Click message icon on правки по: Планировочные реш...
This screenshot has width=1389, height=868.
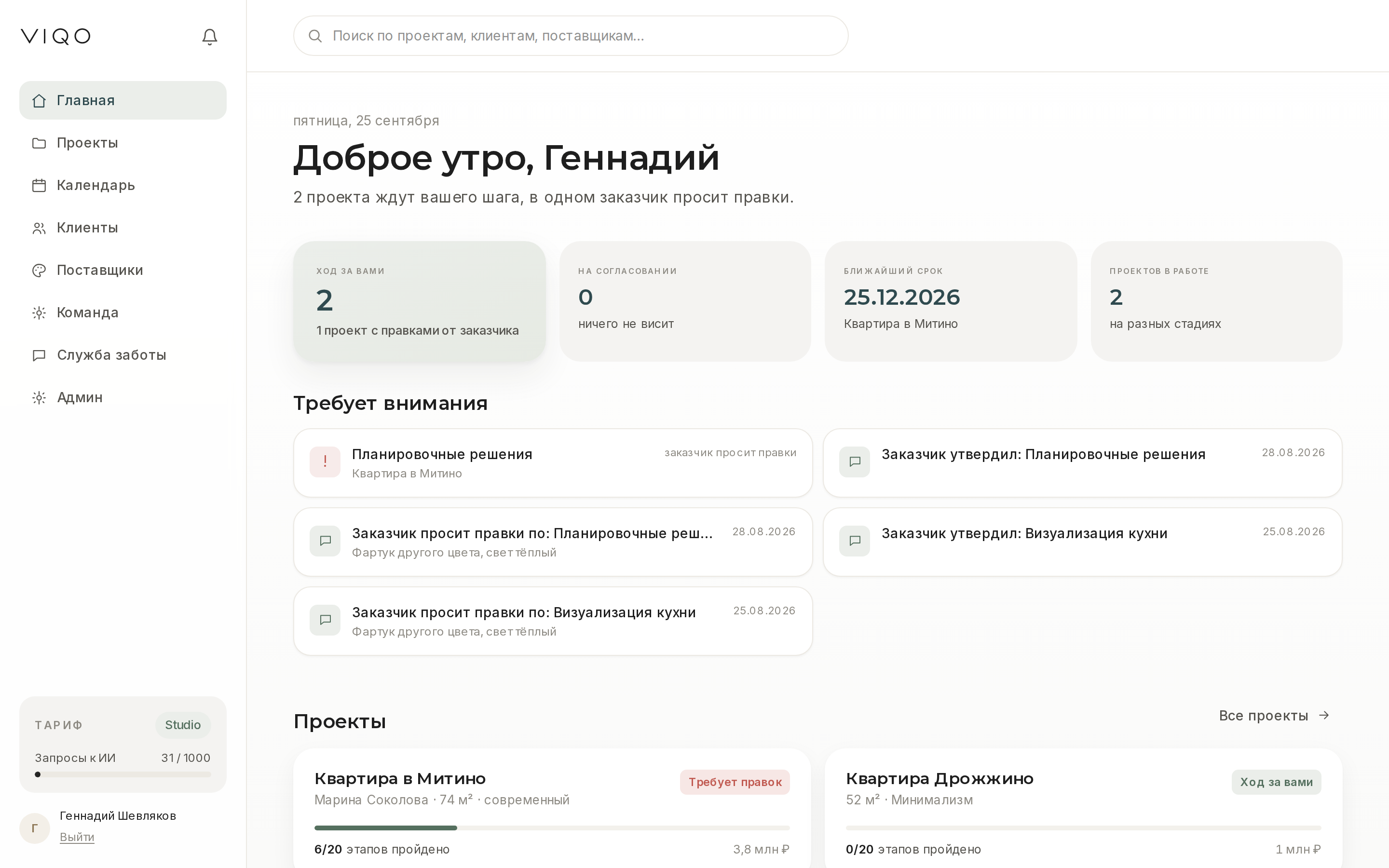(325, 541)
